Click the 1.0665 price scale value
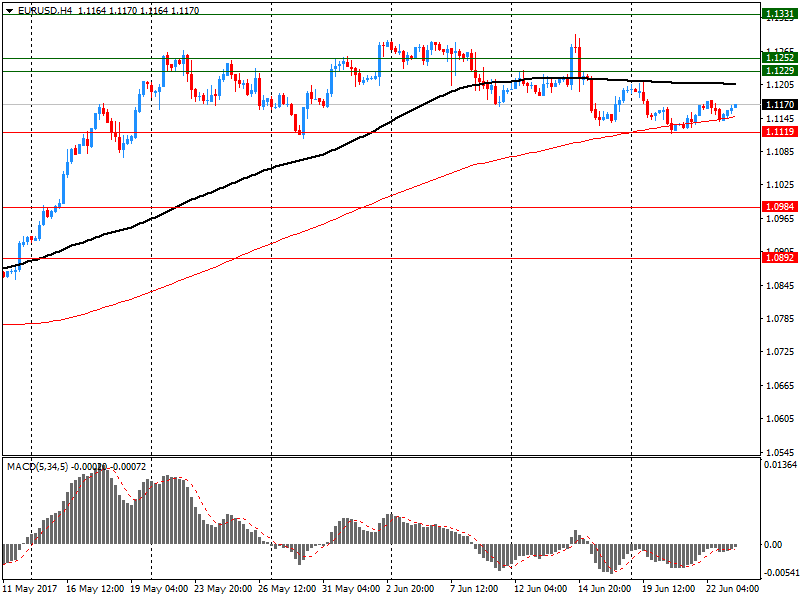Viewport: 800px width, 600px height. click(x=780, y=385)
